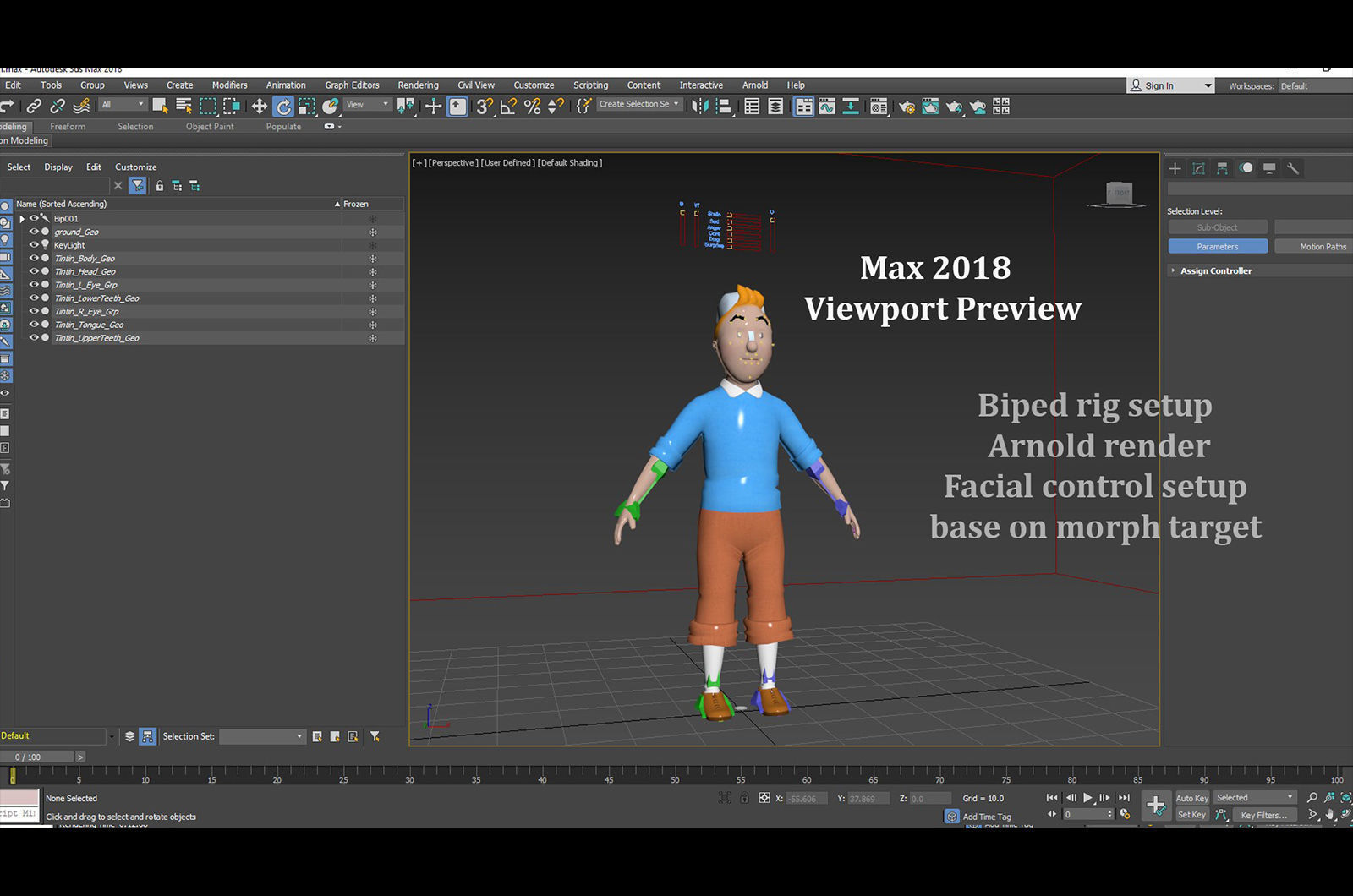Open the Create command panel tab

tap(1175, 168)
